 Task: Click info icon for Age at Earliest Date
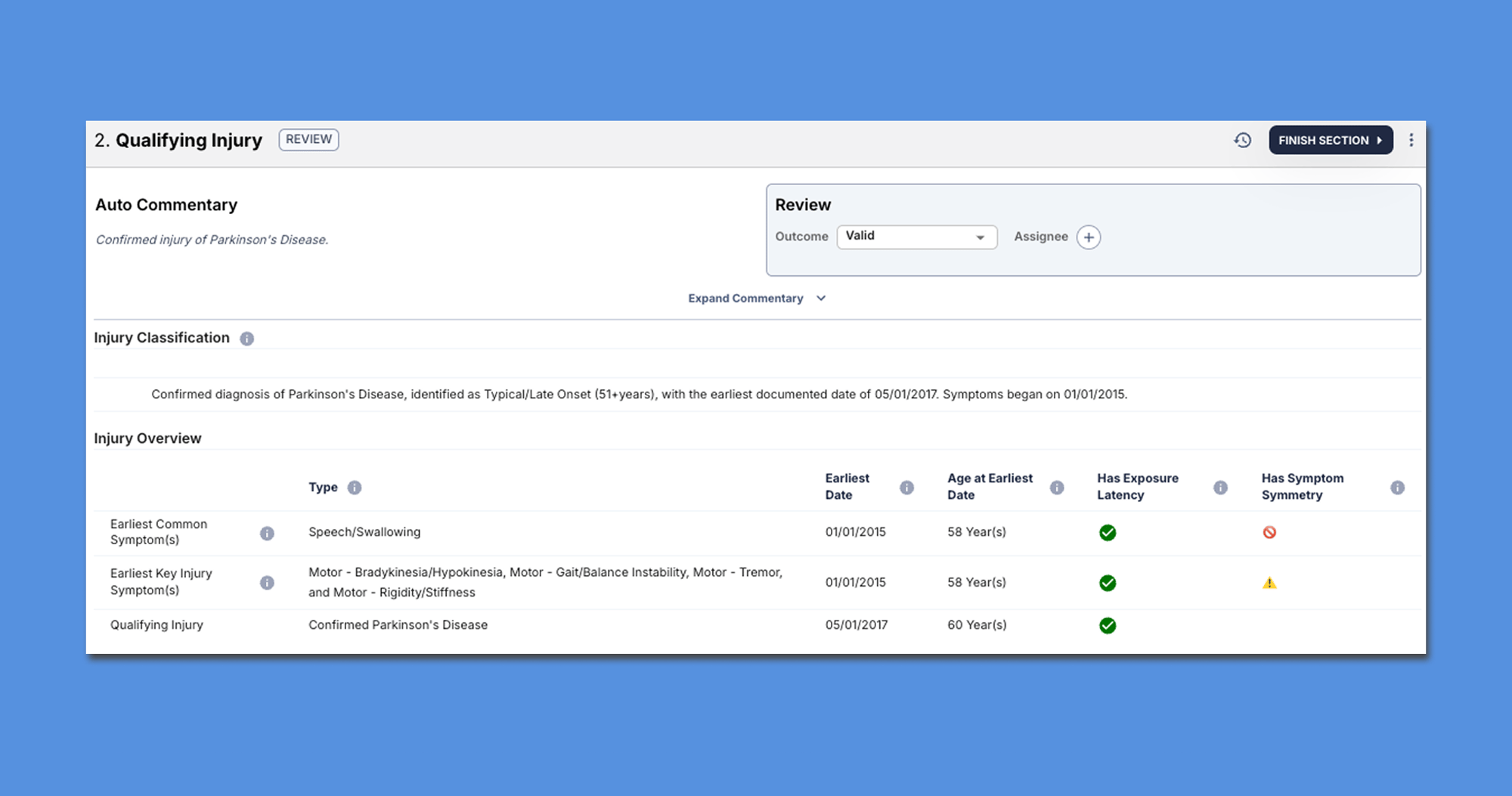tap(1057, 488)
